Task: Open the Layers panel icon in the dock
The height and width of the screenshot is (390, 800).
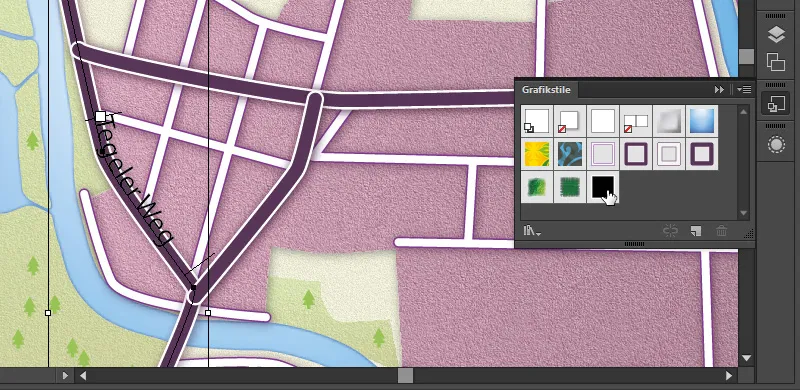Action: pos(776,35)
